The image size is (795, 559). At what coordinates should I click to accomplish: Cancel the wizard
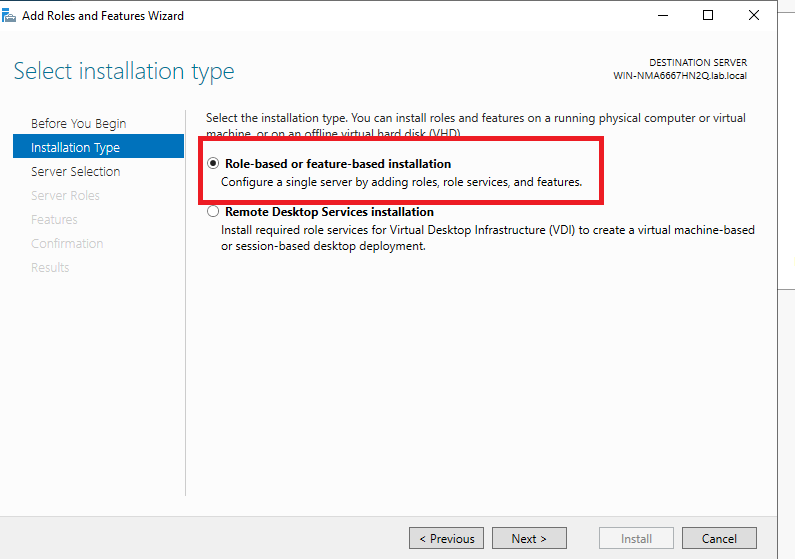719,538
